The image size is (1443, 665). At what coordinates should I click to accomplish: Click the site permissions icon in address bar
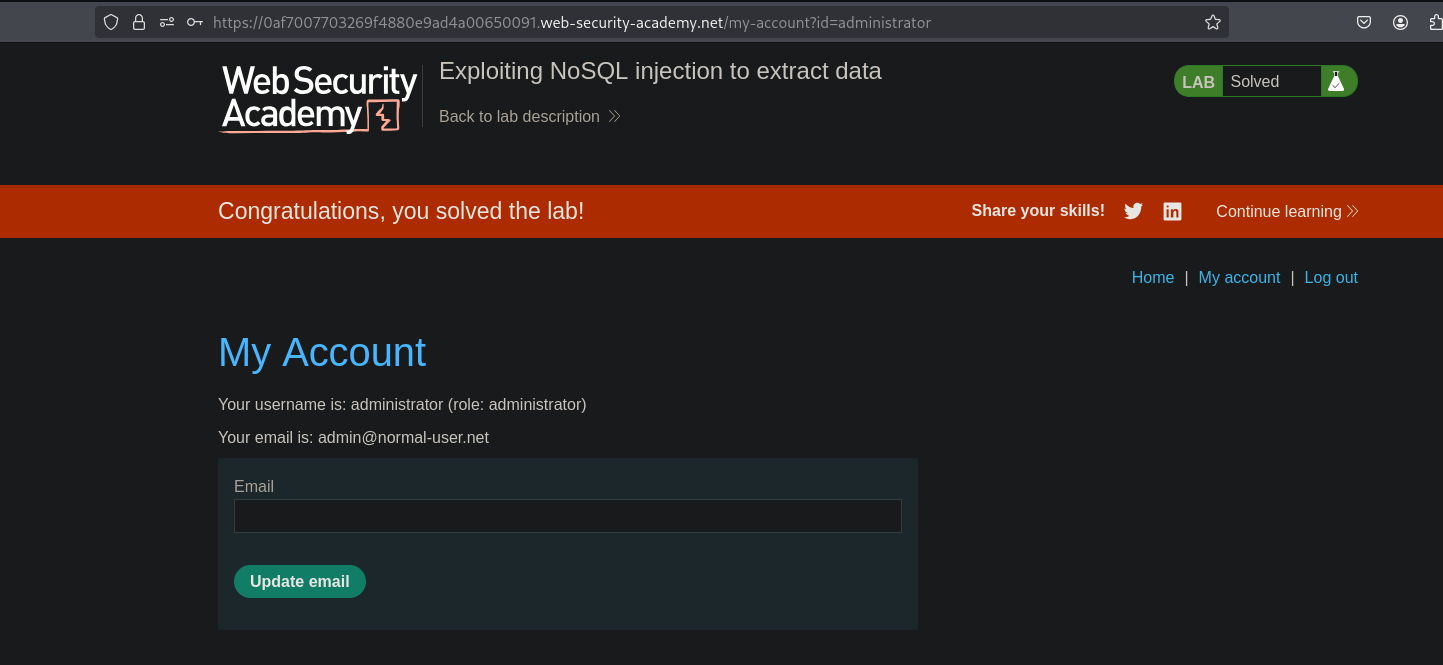pos(167,22)
